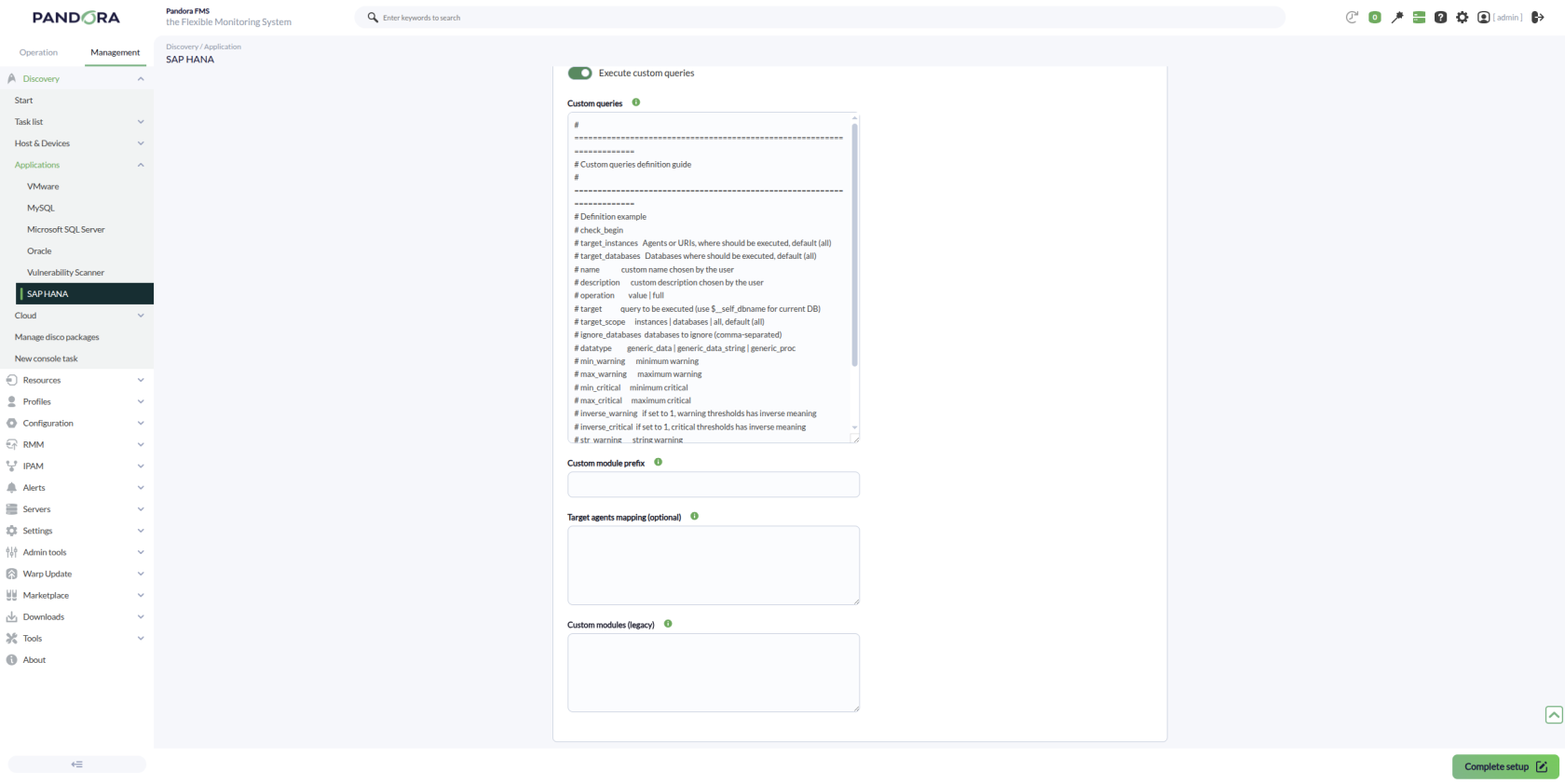This screenshot has width=1565, height=784.
Task: Focus the Custom module prefix field
Action: point(714,484)
